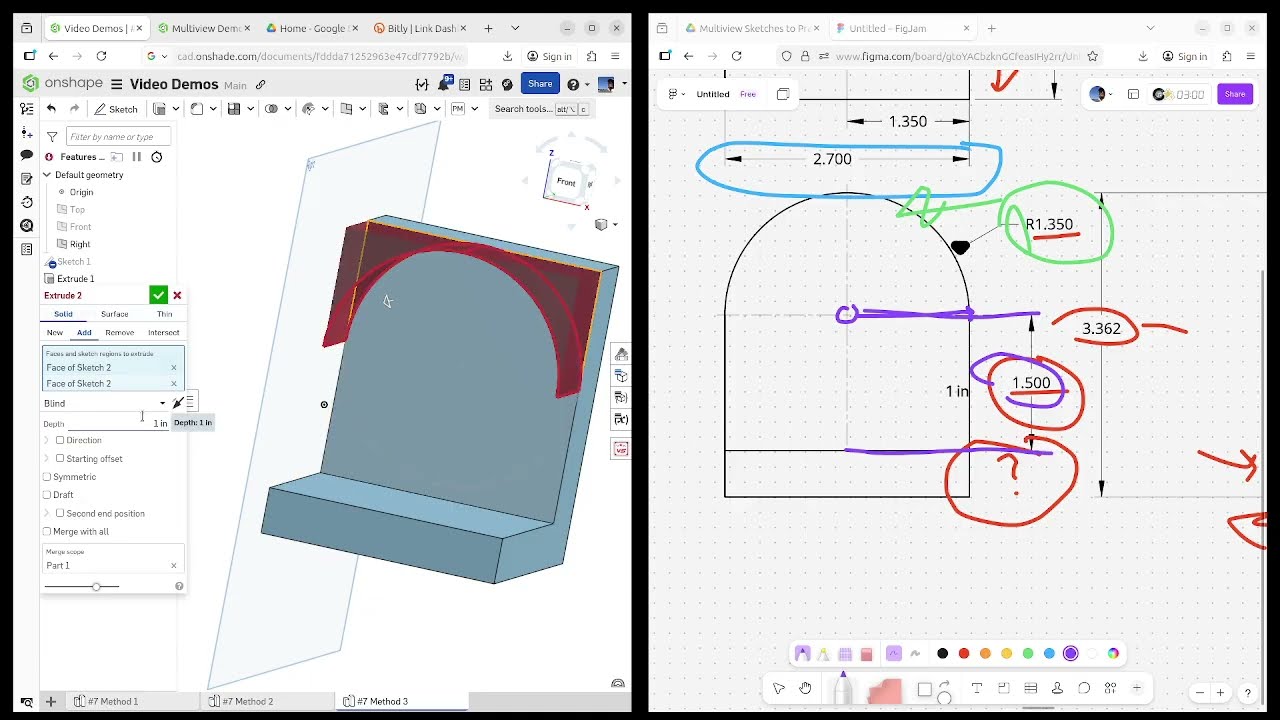Screen dimensions: 1280x720
Task: Open the Comments panel in left sidebar
Action: [27, 155]
